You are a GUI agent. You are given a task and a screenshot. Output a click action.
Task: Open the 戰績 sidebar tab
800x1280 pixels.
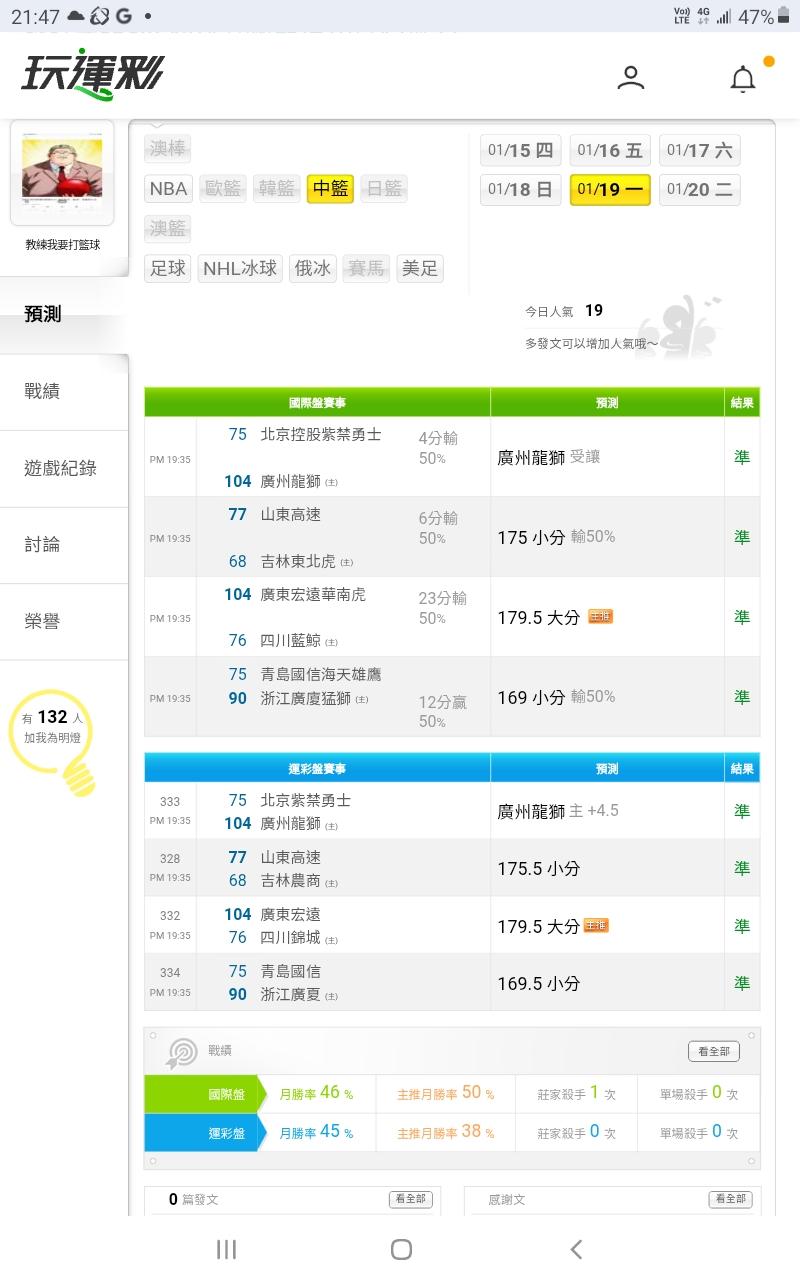point(42,391)
